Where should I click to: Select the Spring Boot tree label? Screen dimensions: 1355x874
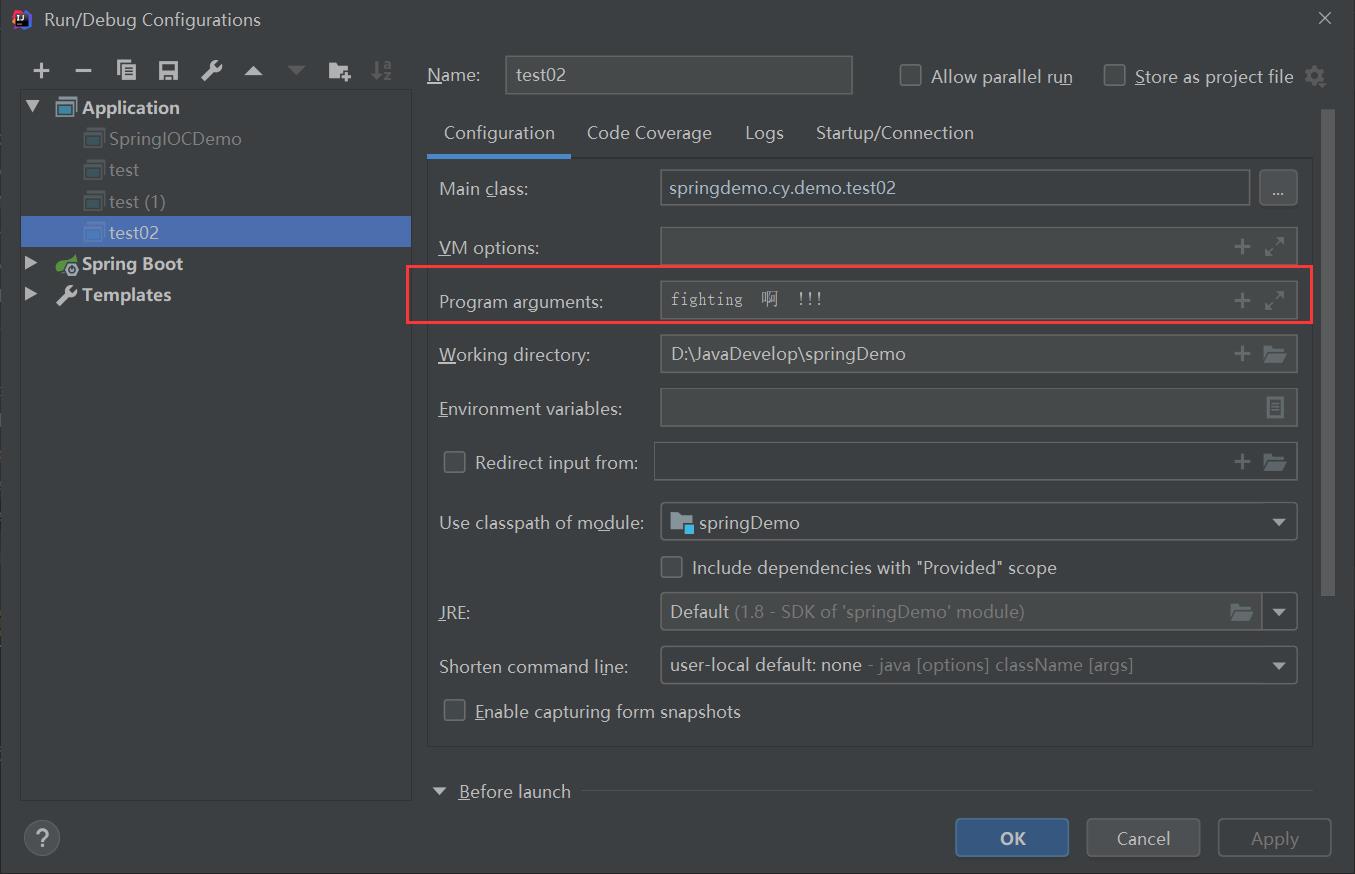tap(132, 264)
